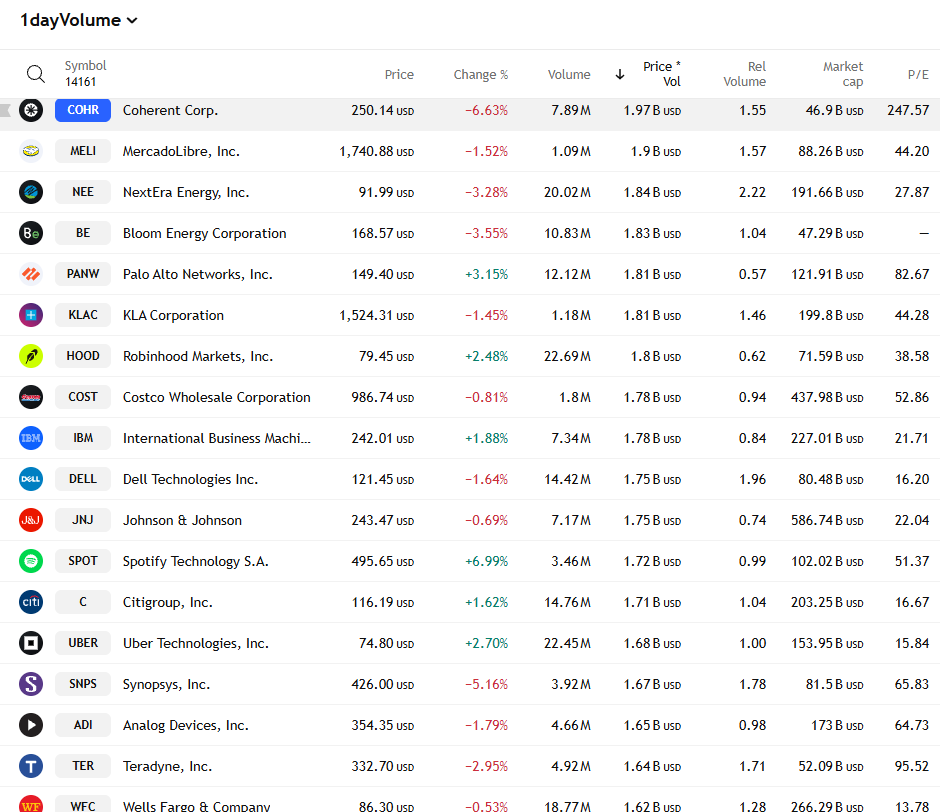Open the C ticker badge
The height and width of the screenshot is (812, 940).
83,602
